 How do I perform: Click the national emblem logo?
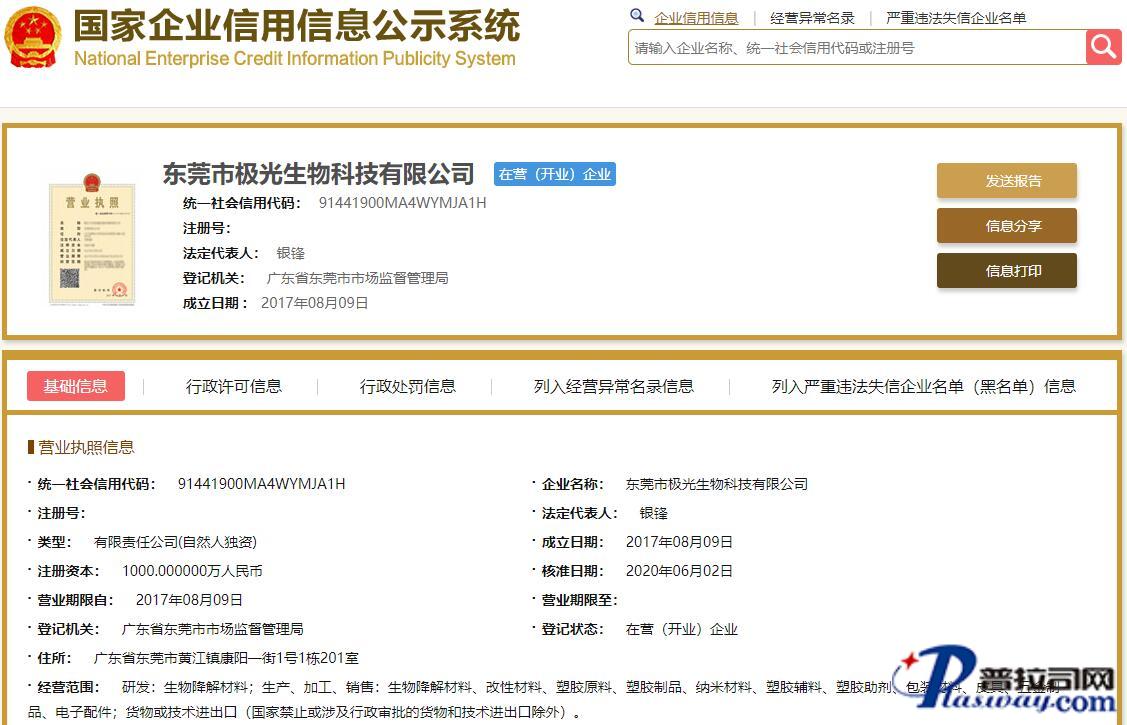tap(33, 38)
